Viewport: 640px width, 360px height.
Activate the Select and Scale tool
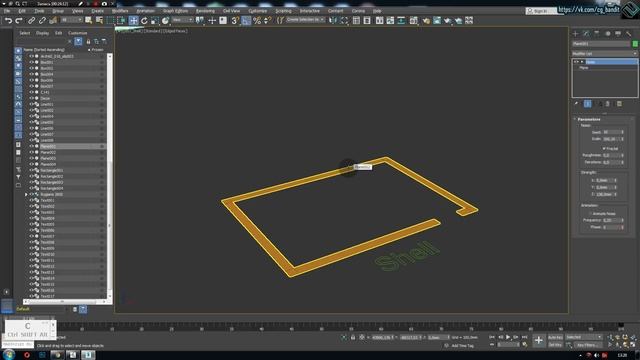tap(155, 20)
